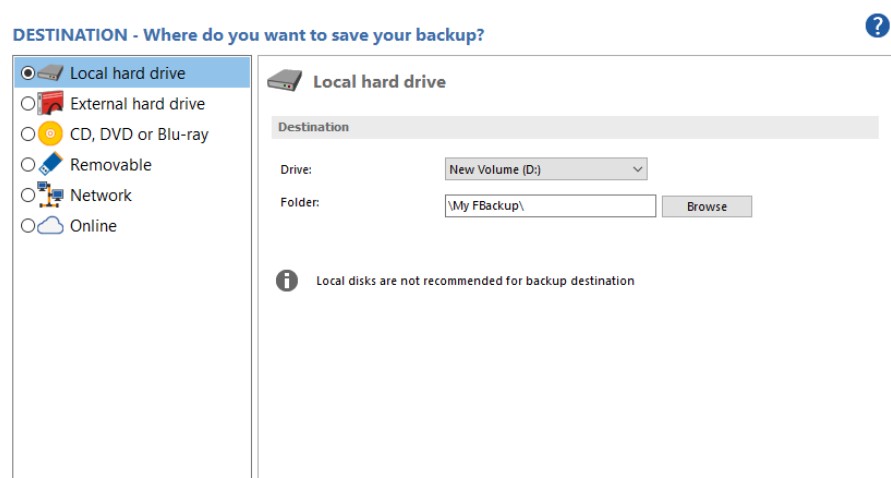This screenshot has height=478, width=891.
Task: Click the Network computers icon
Action: (x=51, y=195)
